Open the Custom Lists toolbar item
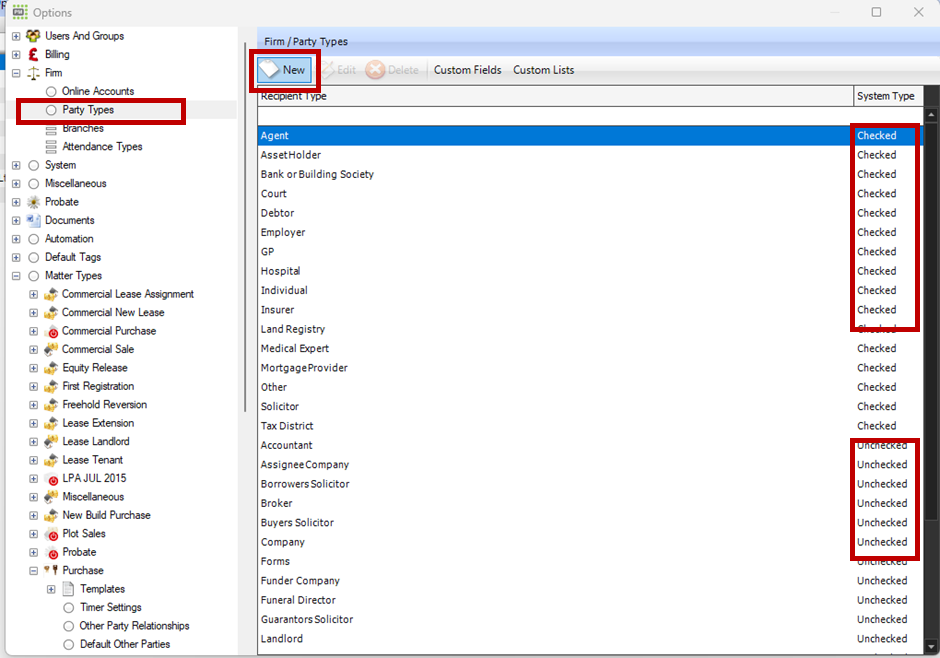Viewport: 940px width, 658px height. (543, 70)
